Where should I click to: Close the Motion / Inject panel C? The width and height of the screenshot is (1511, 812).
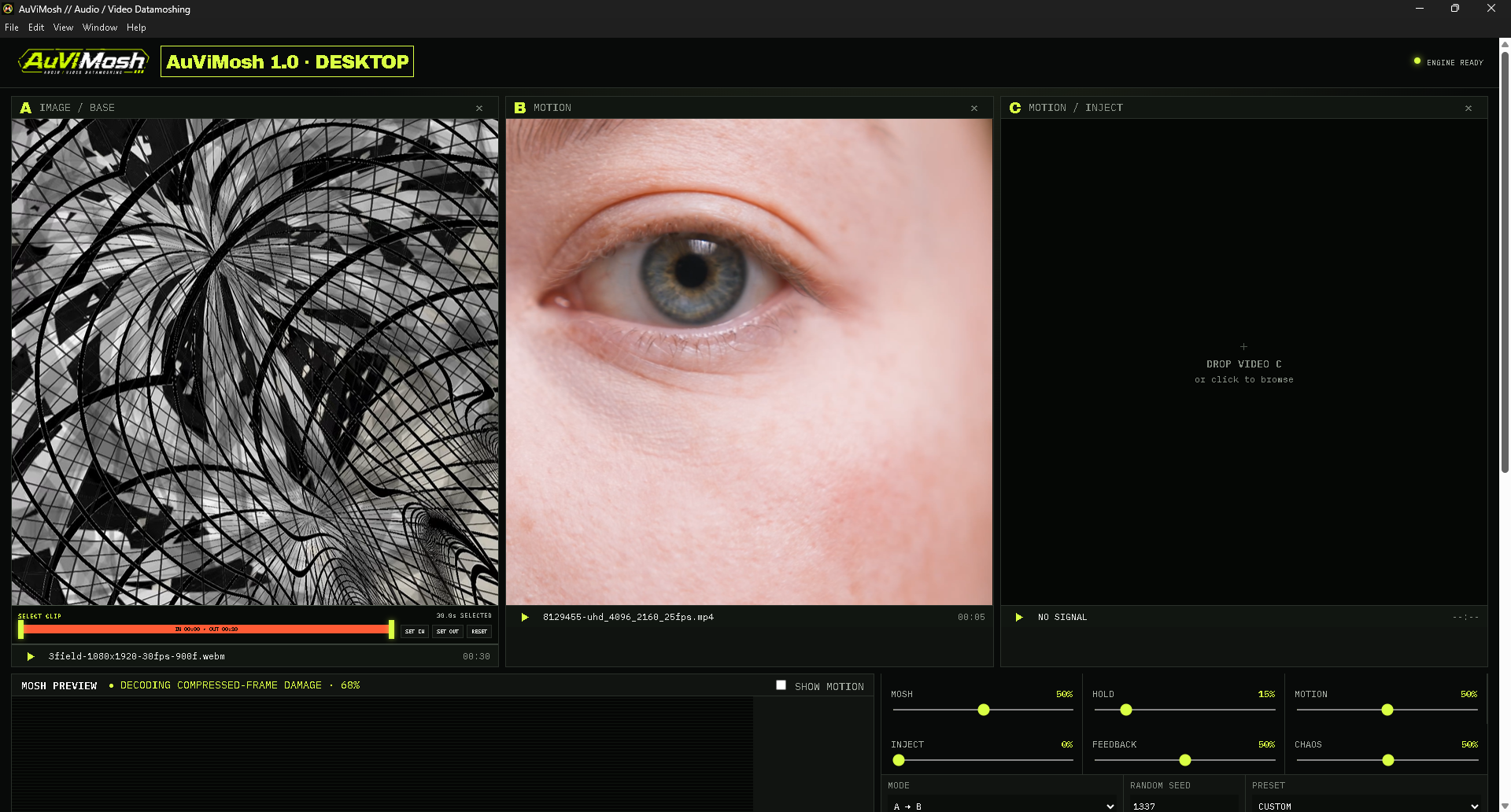coord(1469,108)
